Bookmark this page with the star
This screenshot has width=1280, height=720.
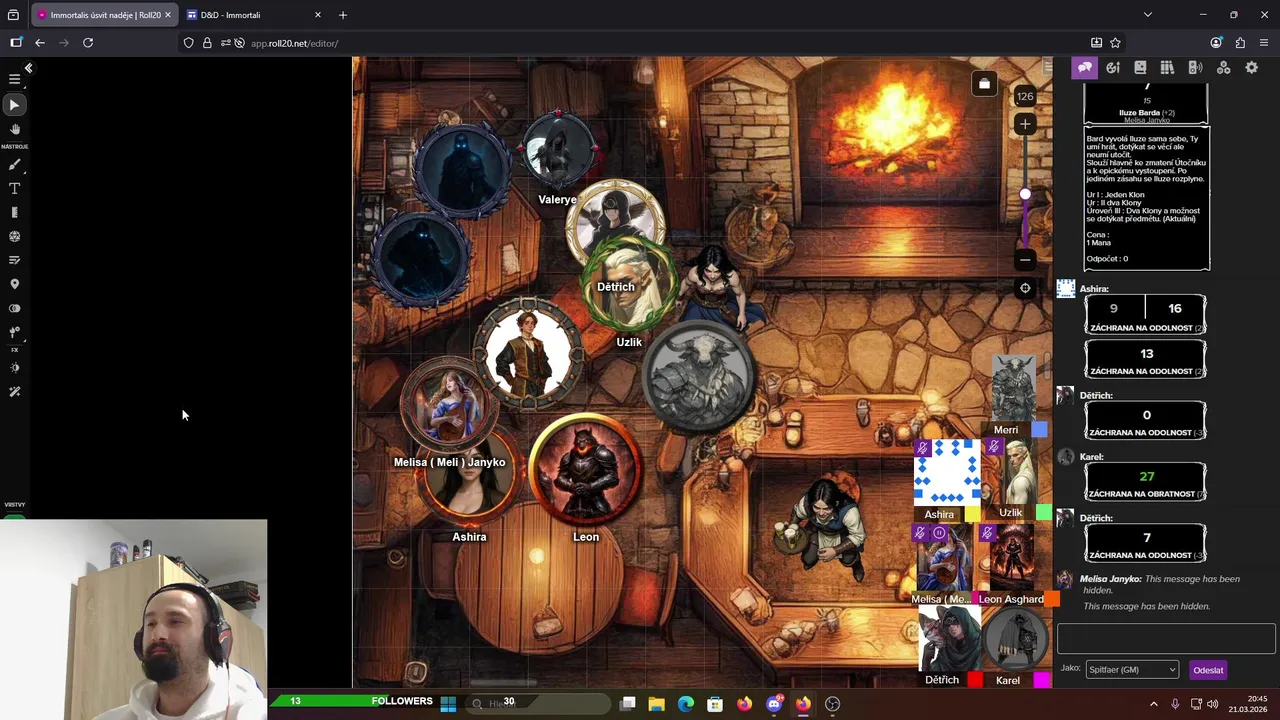pos(1115,43)
